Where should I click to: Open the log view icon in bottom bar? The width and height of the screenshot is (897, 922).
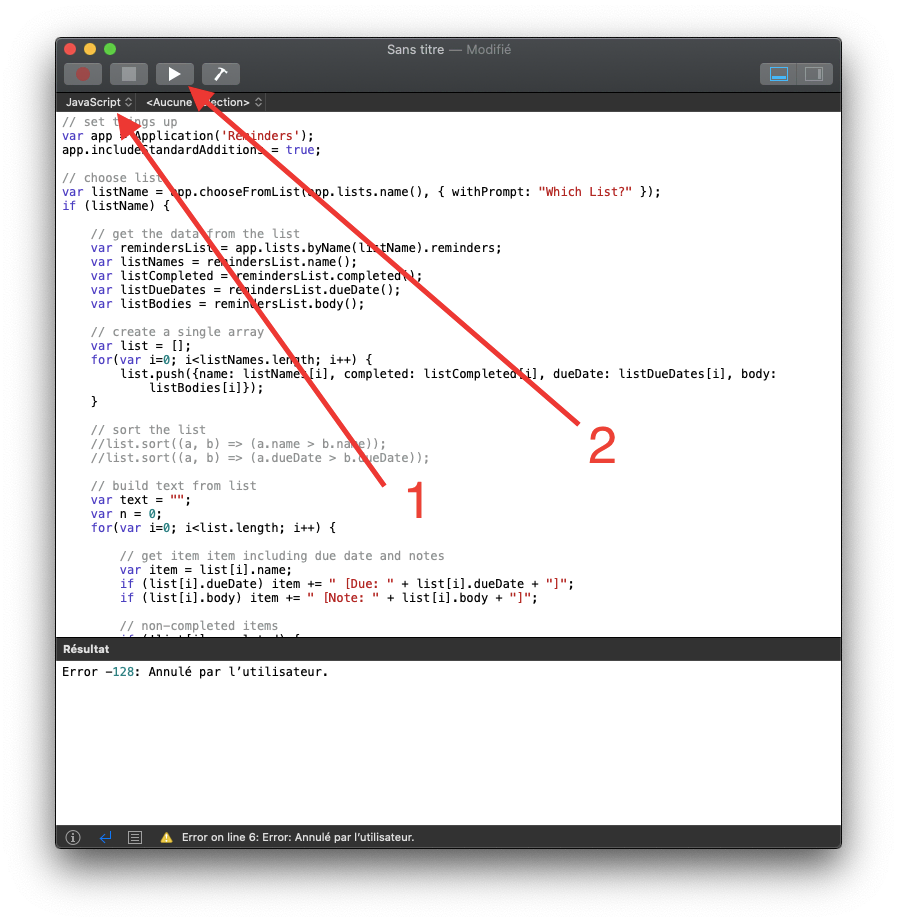[x=136, y=837]
